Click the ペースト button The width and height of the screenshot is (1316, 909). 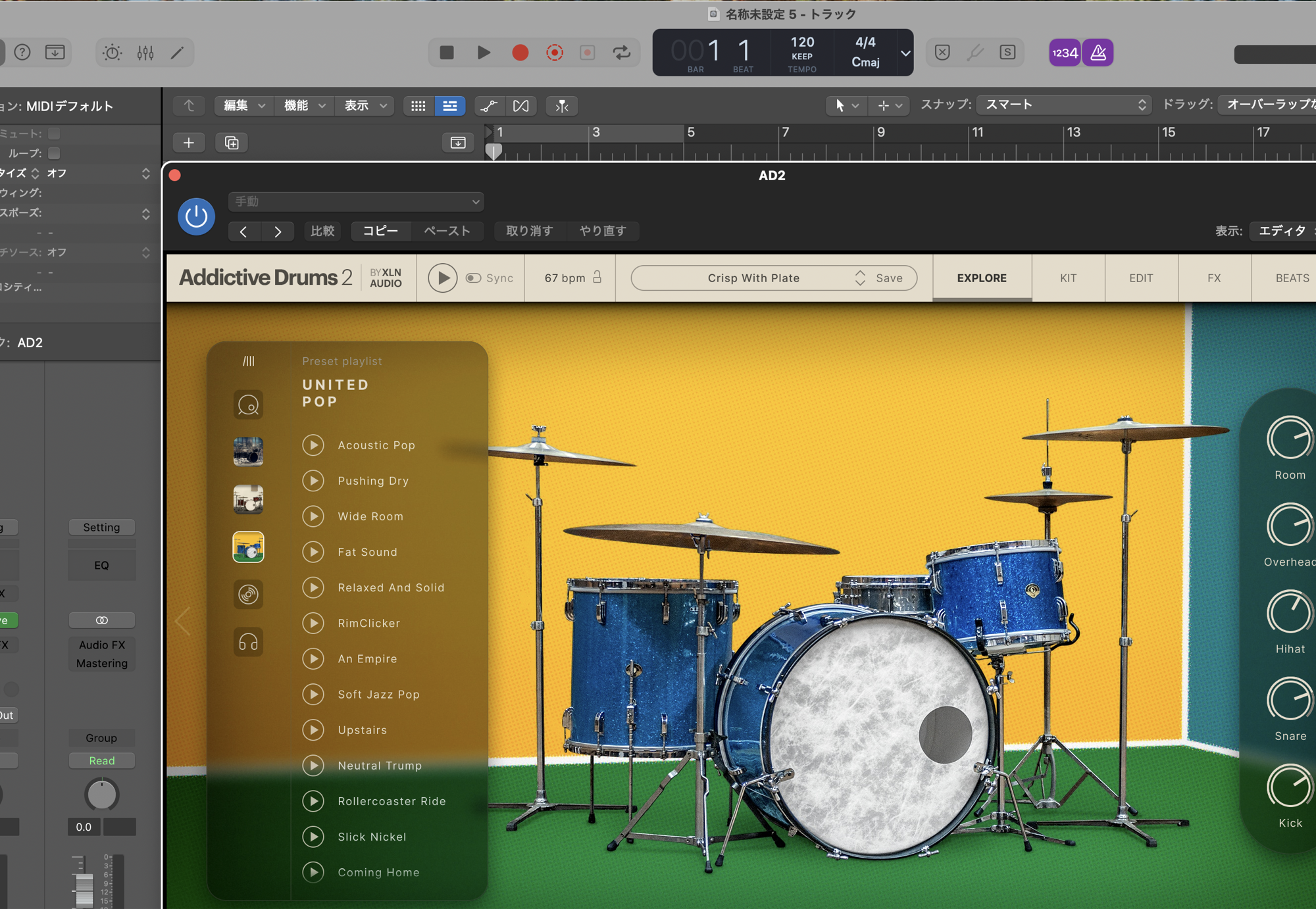coord(447,232)
